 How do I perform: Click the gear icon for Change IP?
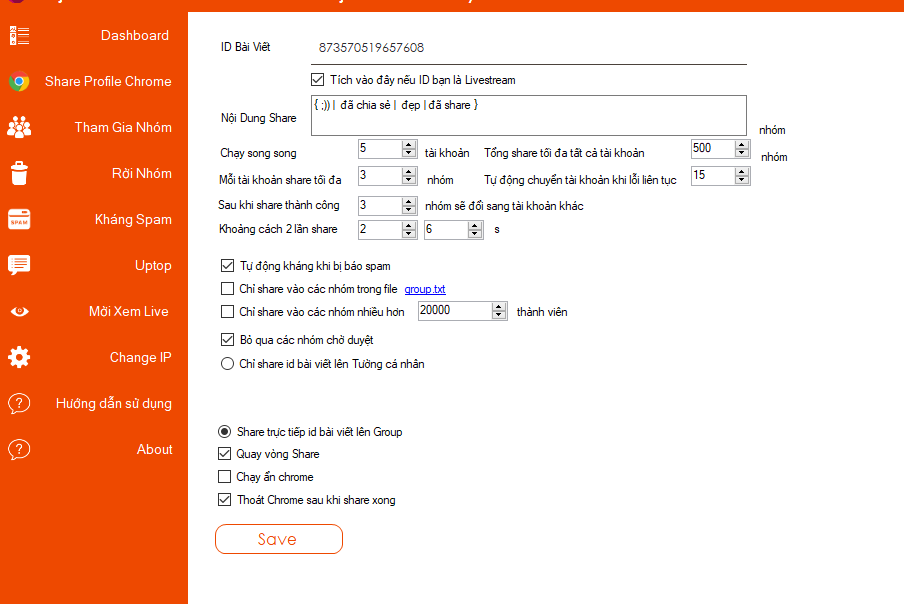click(19, 357)
